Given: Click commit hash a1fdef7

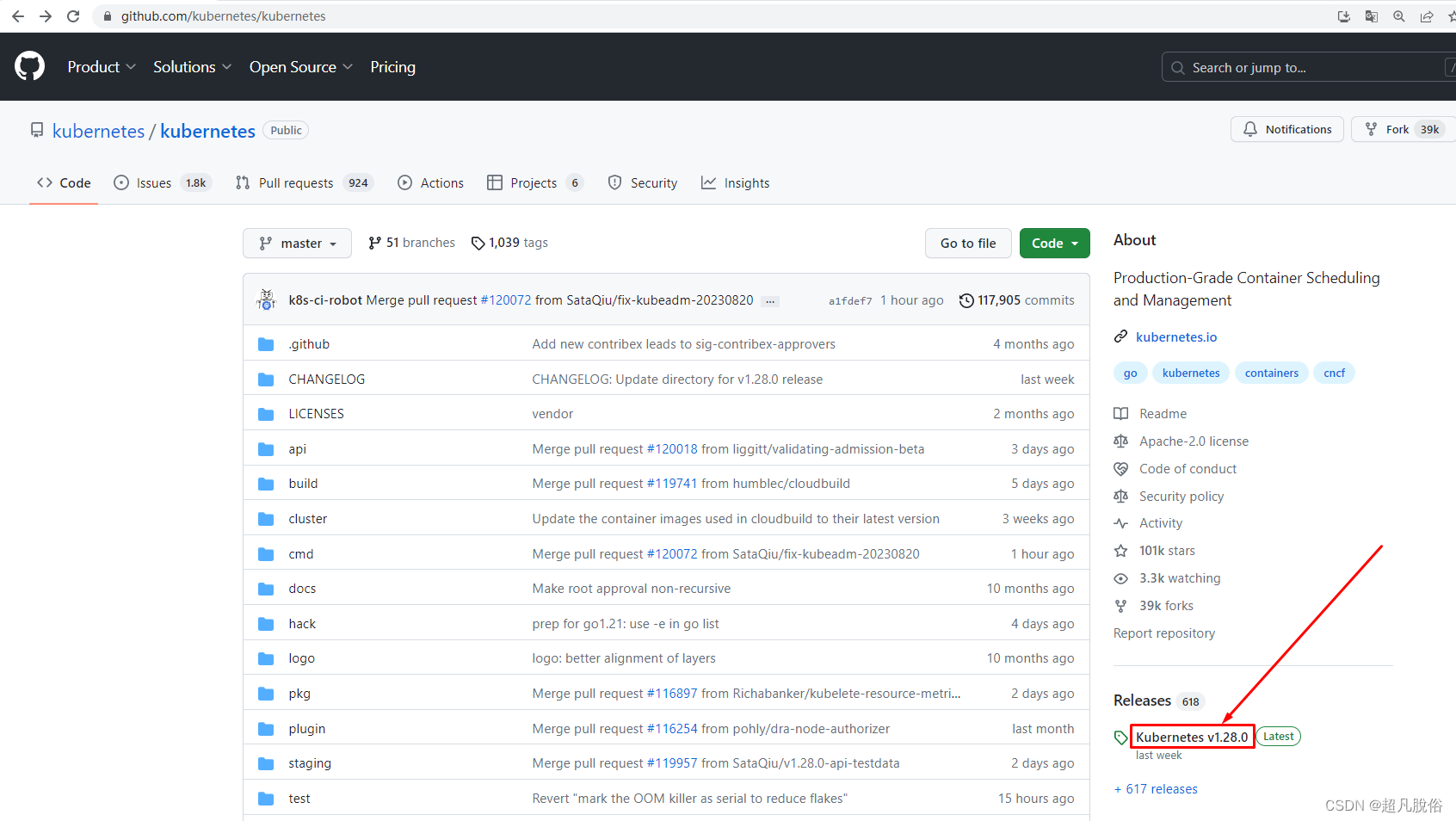Looking at the screenshot, I should [850, 301].
